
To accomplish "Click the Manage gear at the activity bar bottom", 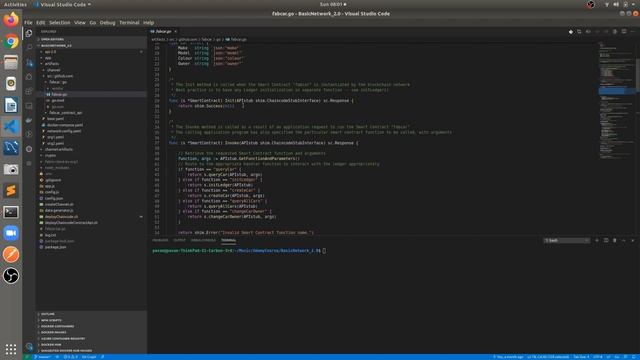I will (x=29, y=347).
